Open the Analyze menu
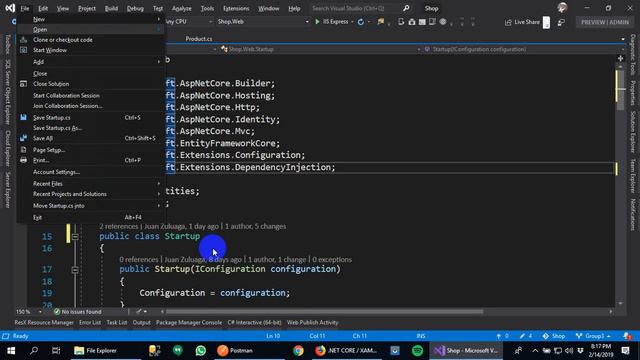The height and width of the screenshot is (360, 640). pyautogui.click(x=182, y=8)
